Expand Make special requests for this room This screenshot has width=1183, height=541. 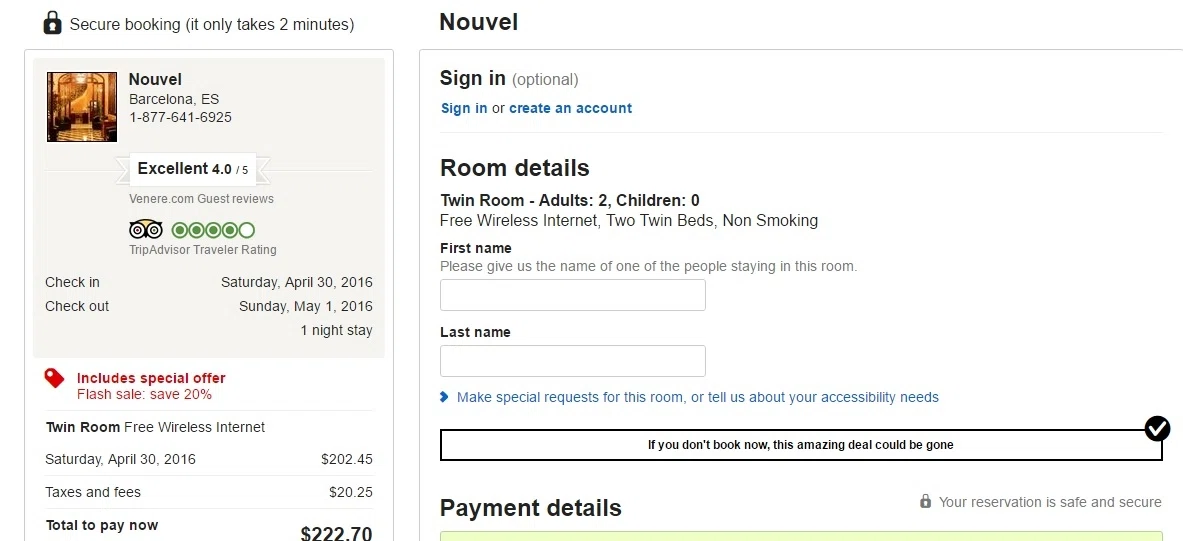(x=697, y=397)
